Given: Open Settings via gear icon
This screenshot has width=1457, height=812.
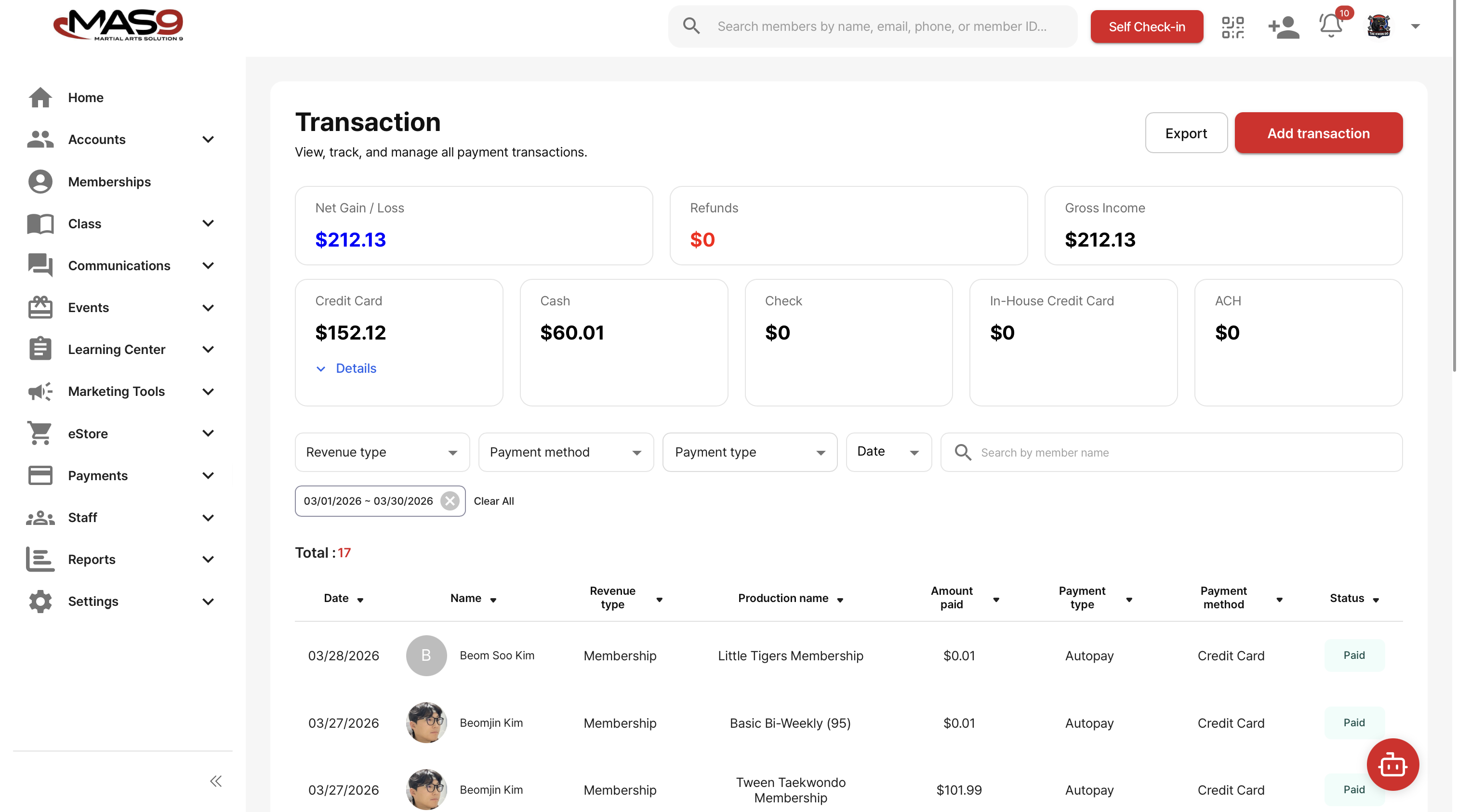Looking at the screenshot, I should coord(40,601).
